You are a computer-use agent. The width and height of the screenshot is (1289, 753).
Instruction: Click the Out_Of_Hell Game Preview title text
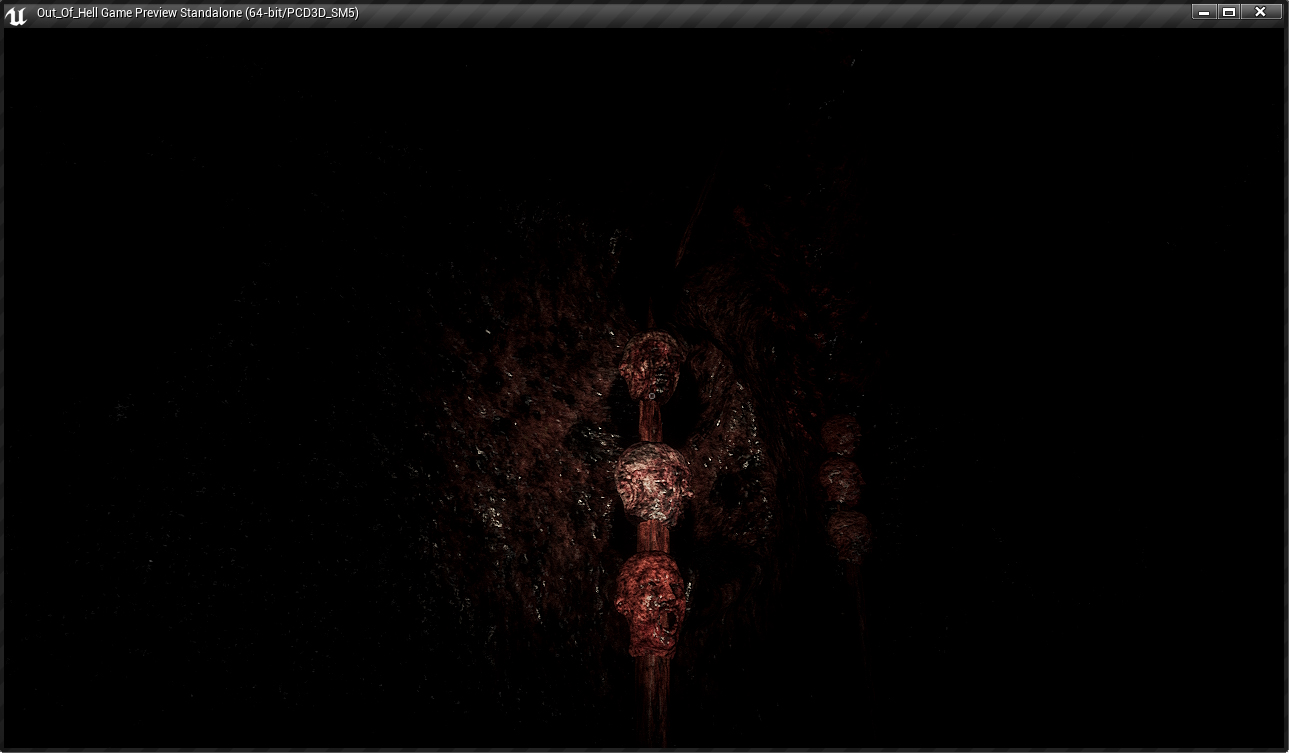[197, 13]
